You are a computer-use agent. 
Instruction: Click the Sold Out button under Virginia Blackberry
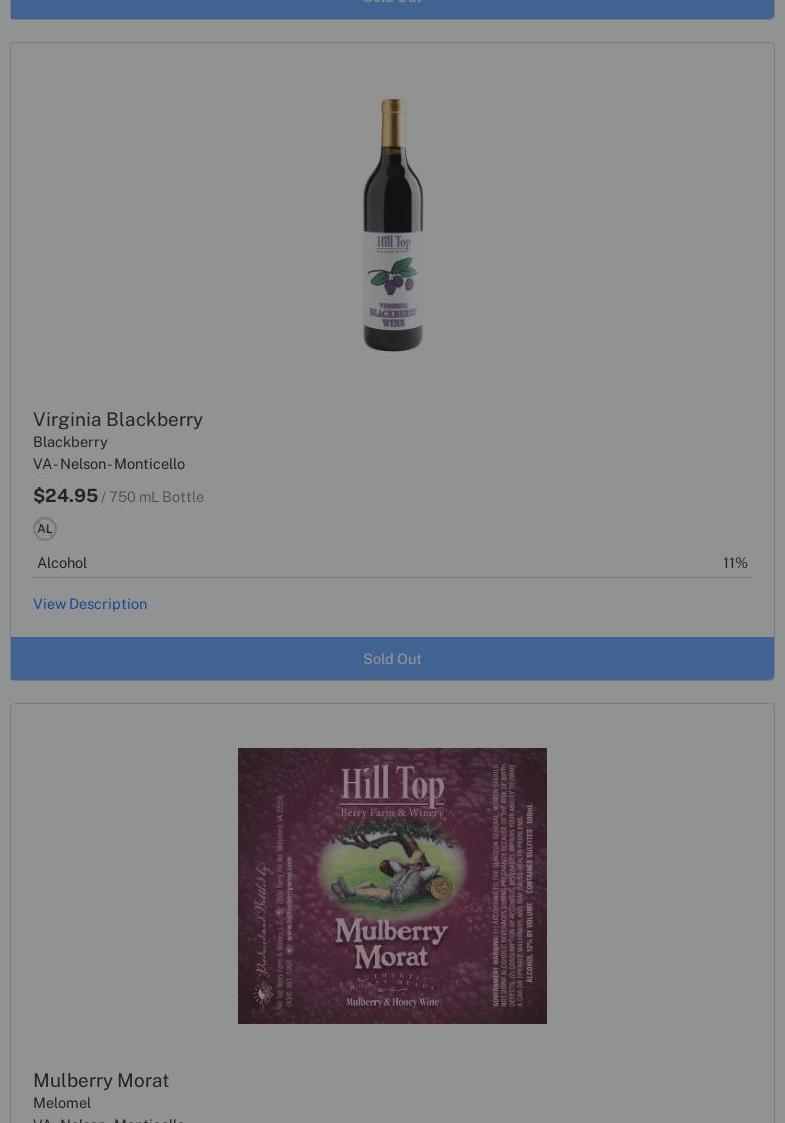(x=392, y=658)
